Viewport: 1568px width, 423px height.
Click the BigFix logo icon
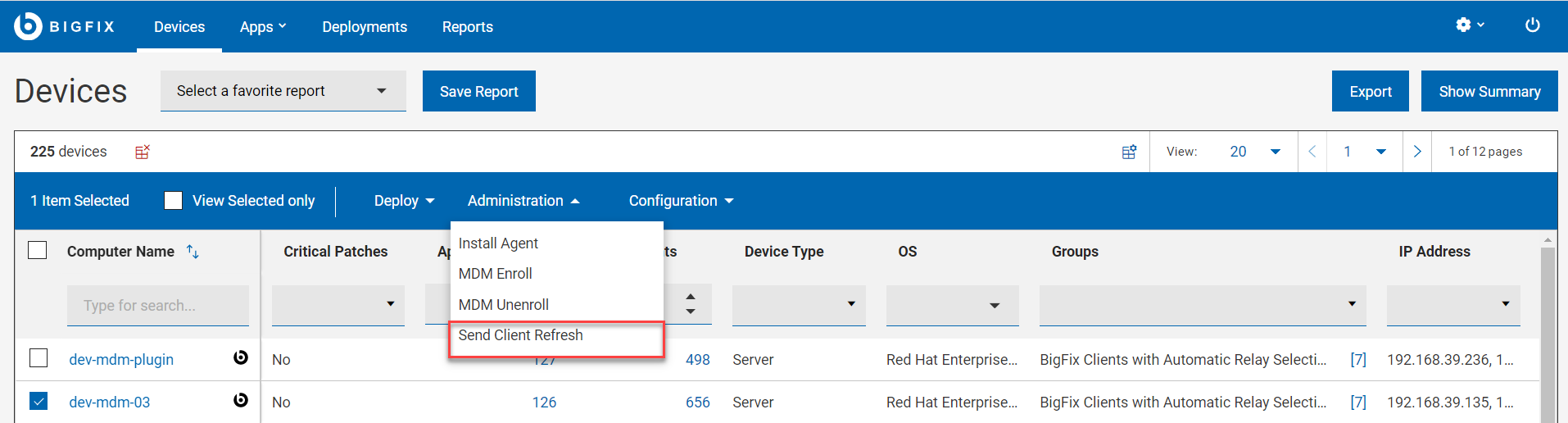click(28, 26)
